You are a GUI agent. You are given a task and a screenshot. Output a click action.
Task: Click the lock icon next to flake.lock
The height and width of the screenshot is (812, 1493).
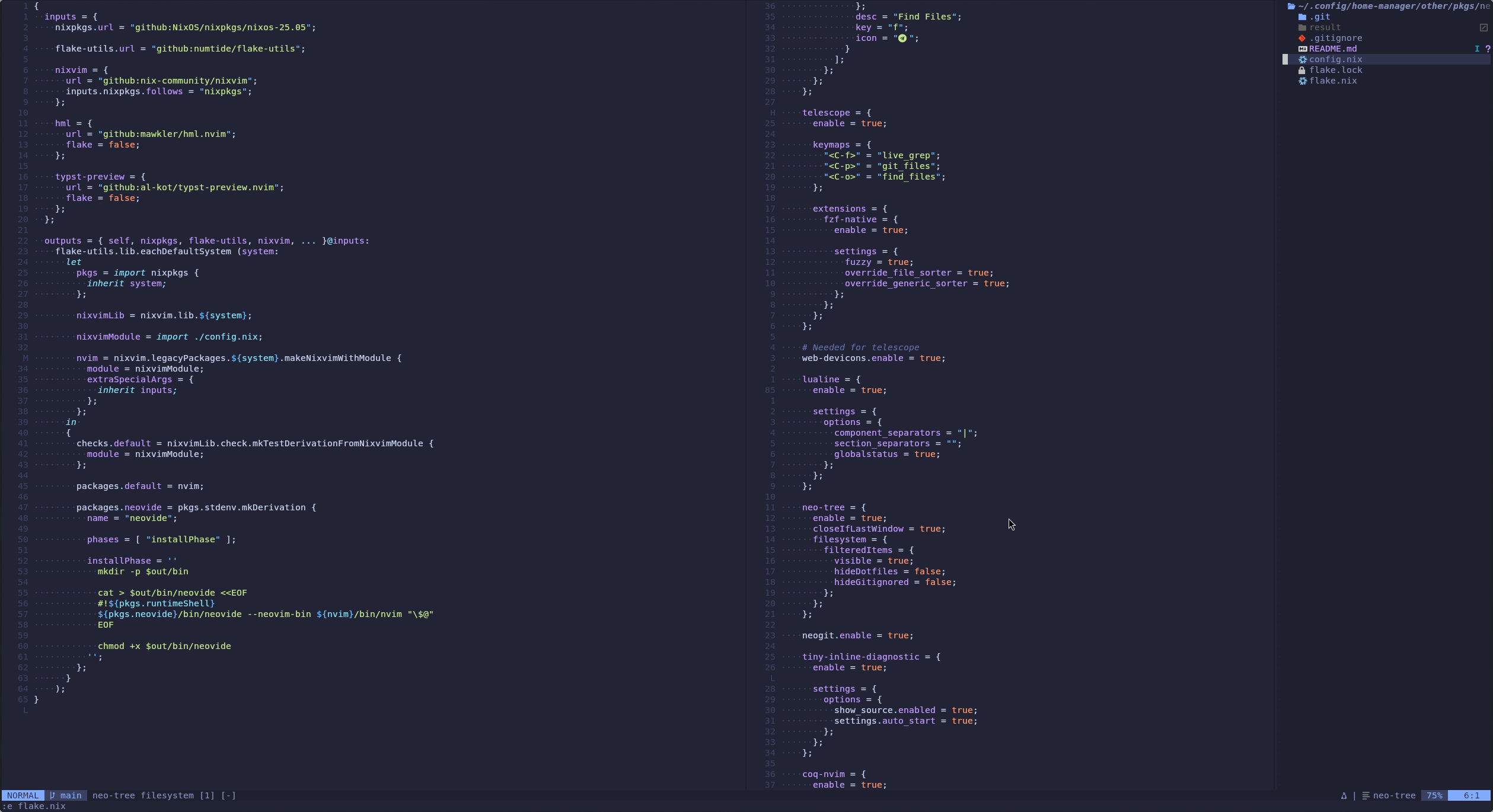[1302, 70]
